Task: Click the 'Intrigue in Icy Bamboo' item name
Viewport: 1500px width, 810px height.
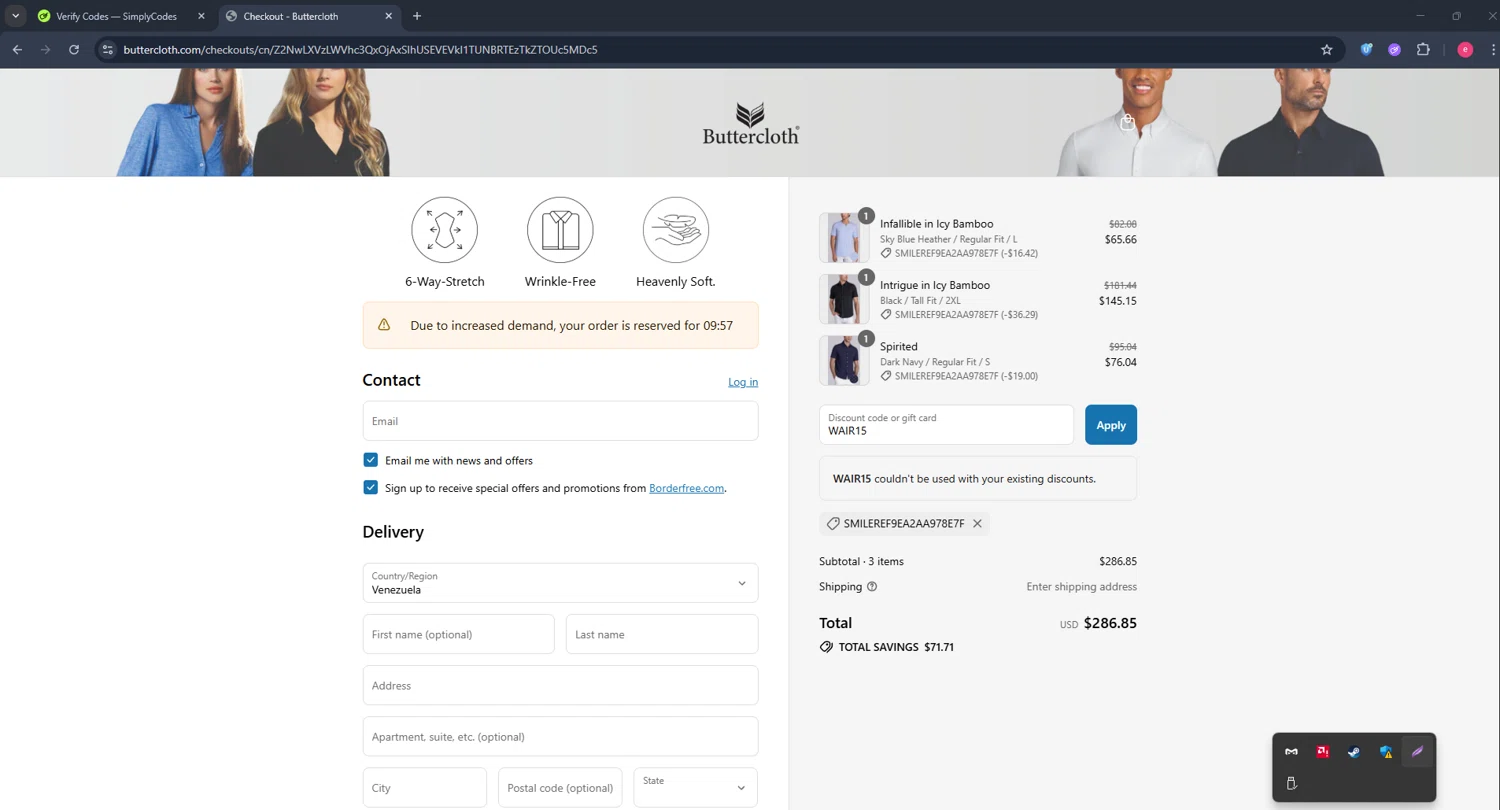Action: 935,285
